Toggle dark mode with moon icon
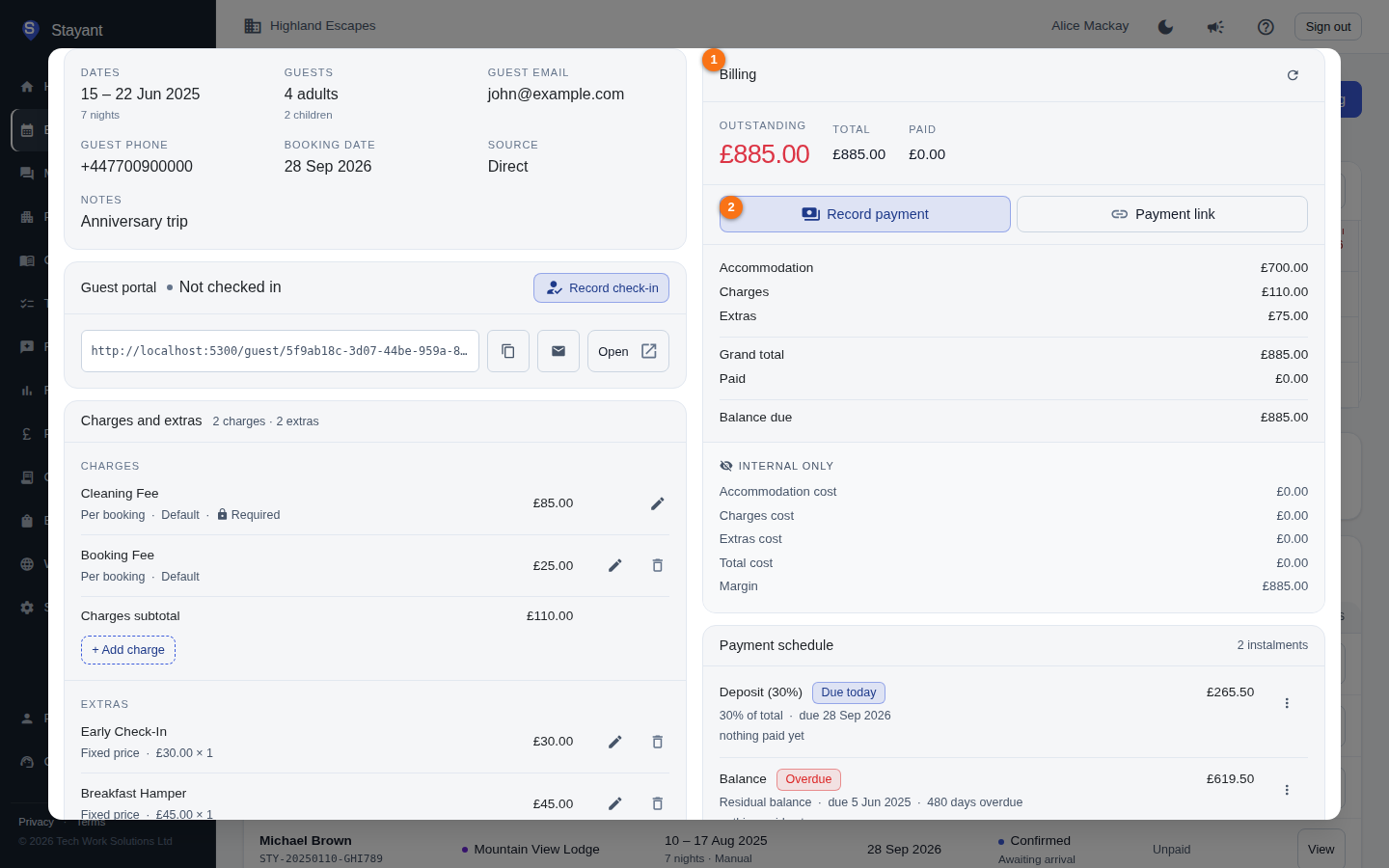 point(1165,27)
